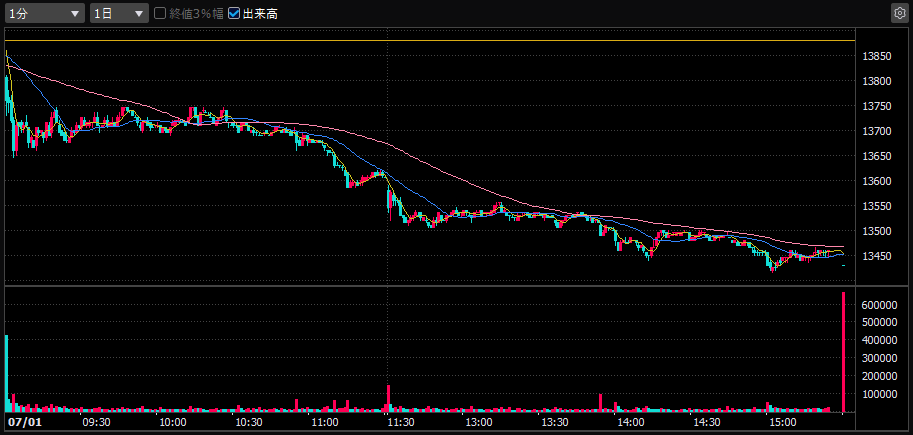Select the 11:00 time axis label
The height and width of the screenshot is (435, 913).
[325, 421]
